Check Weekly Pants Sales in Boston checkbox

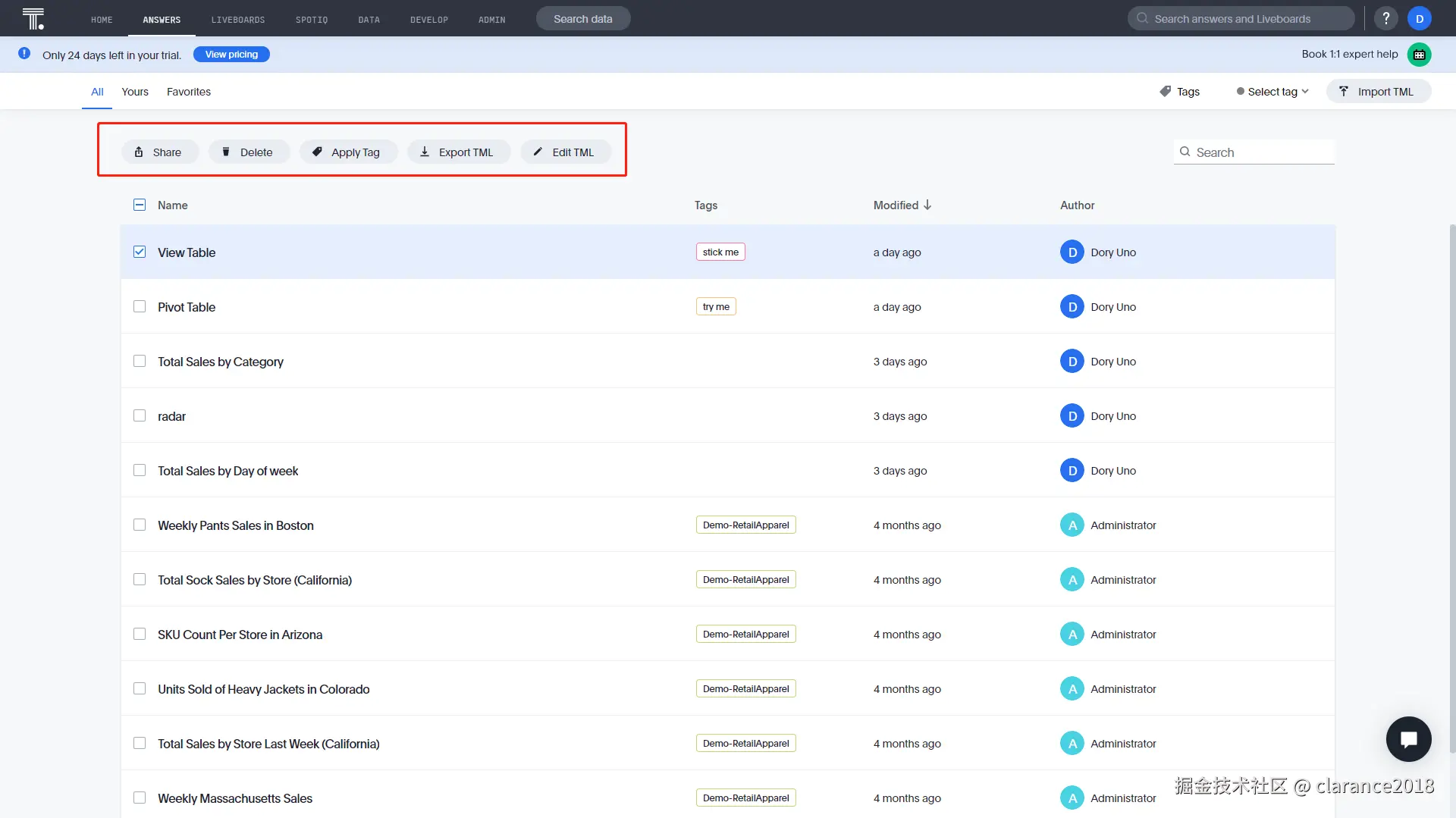[x=140, y=525]
